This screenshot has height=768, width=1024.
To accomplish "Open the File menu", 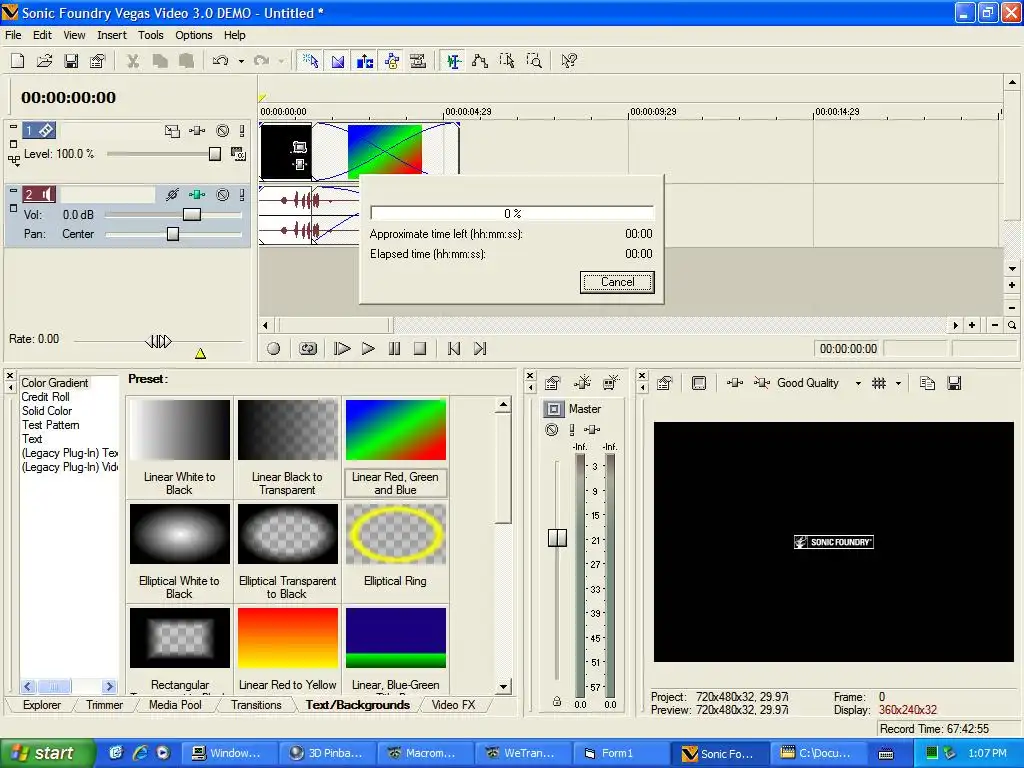I will point(13,35).
